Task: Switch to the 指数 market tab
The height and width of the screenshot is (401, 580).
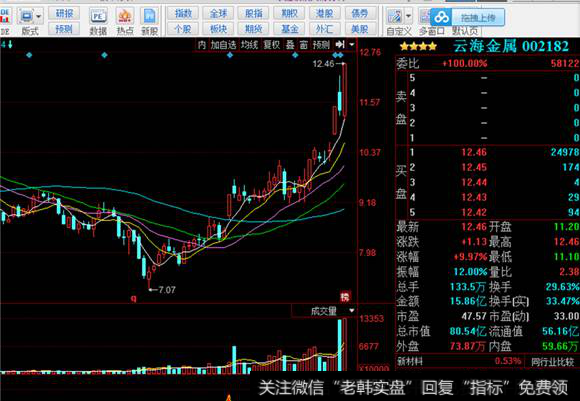Action: [183, 14]
